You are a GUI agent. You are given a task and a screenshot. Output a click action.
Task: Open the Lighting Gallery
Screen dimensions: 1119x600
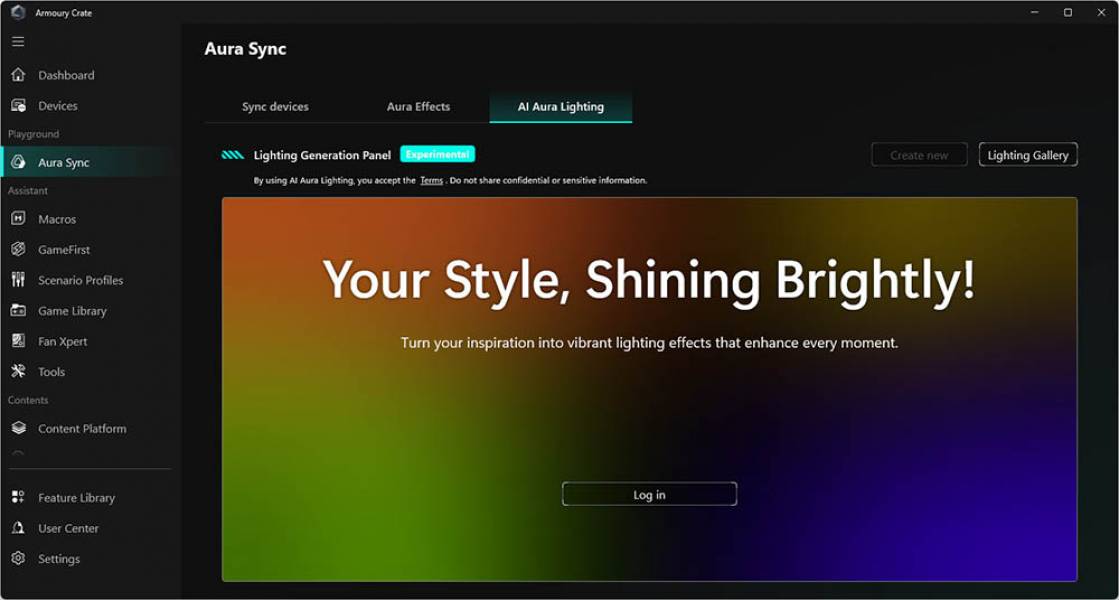click(1028, 155)
